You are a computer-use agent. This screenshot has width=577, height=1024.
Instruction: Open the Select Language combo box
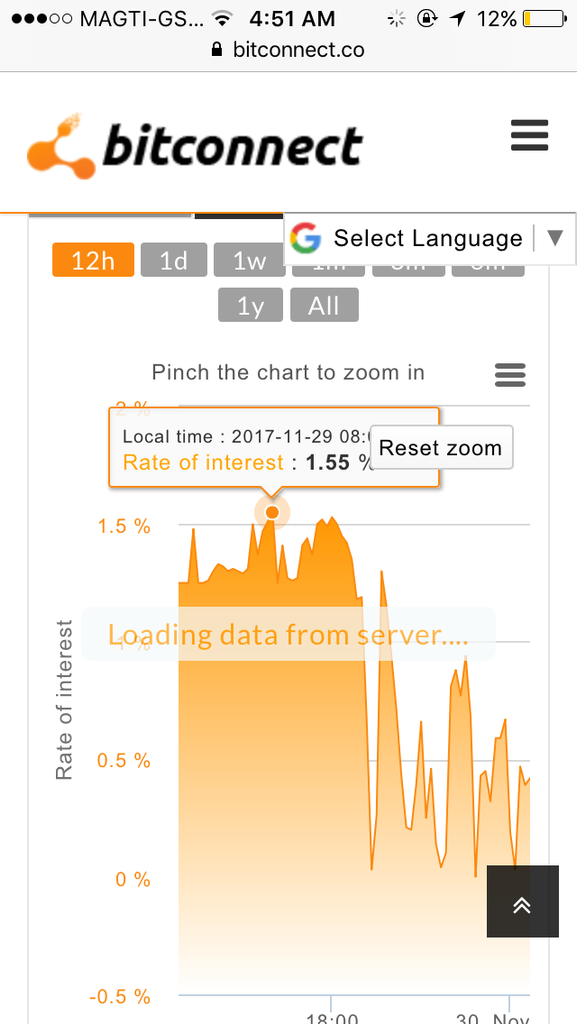click(429, 238)
